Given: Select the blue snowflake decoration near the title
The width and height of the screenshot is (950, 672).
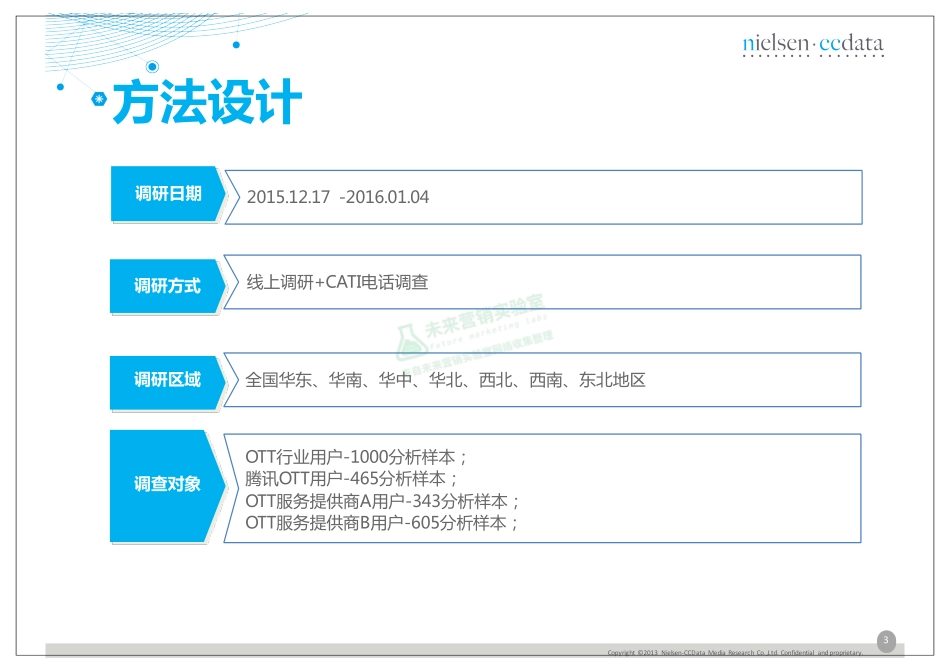Looking at the screenshot, I should (x=97, y=99).
